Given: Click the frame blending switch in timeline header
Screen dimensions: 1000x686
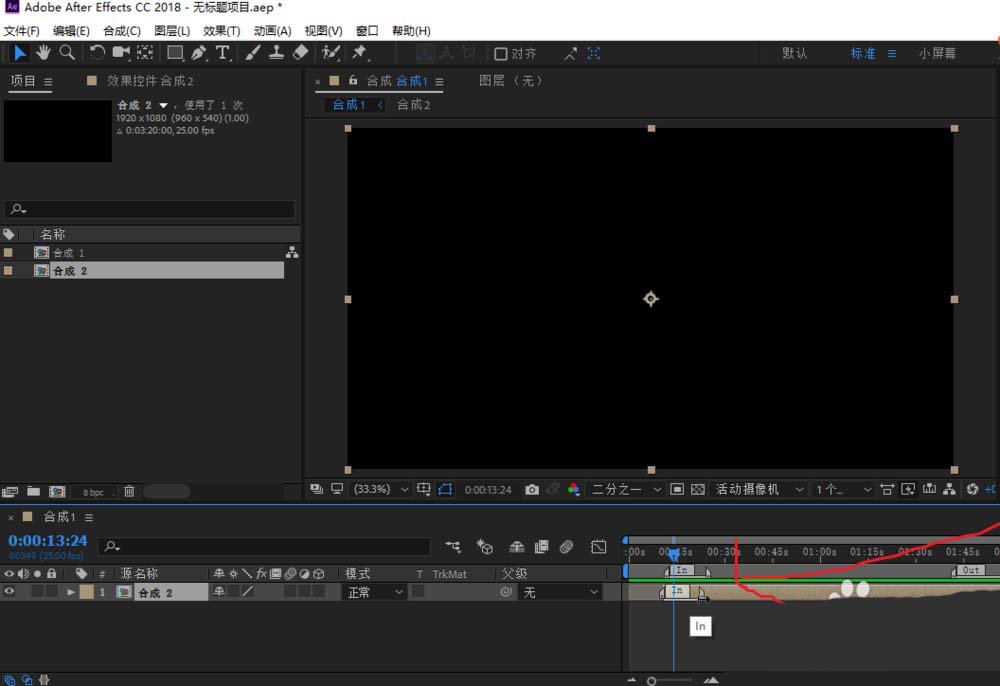Looking at the screenshot, I should click(x=541, y=546).
